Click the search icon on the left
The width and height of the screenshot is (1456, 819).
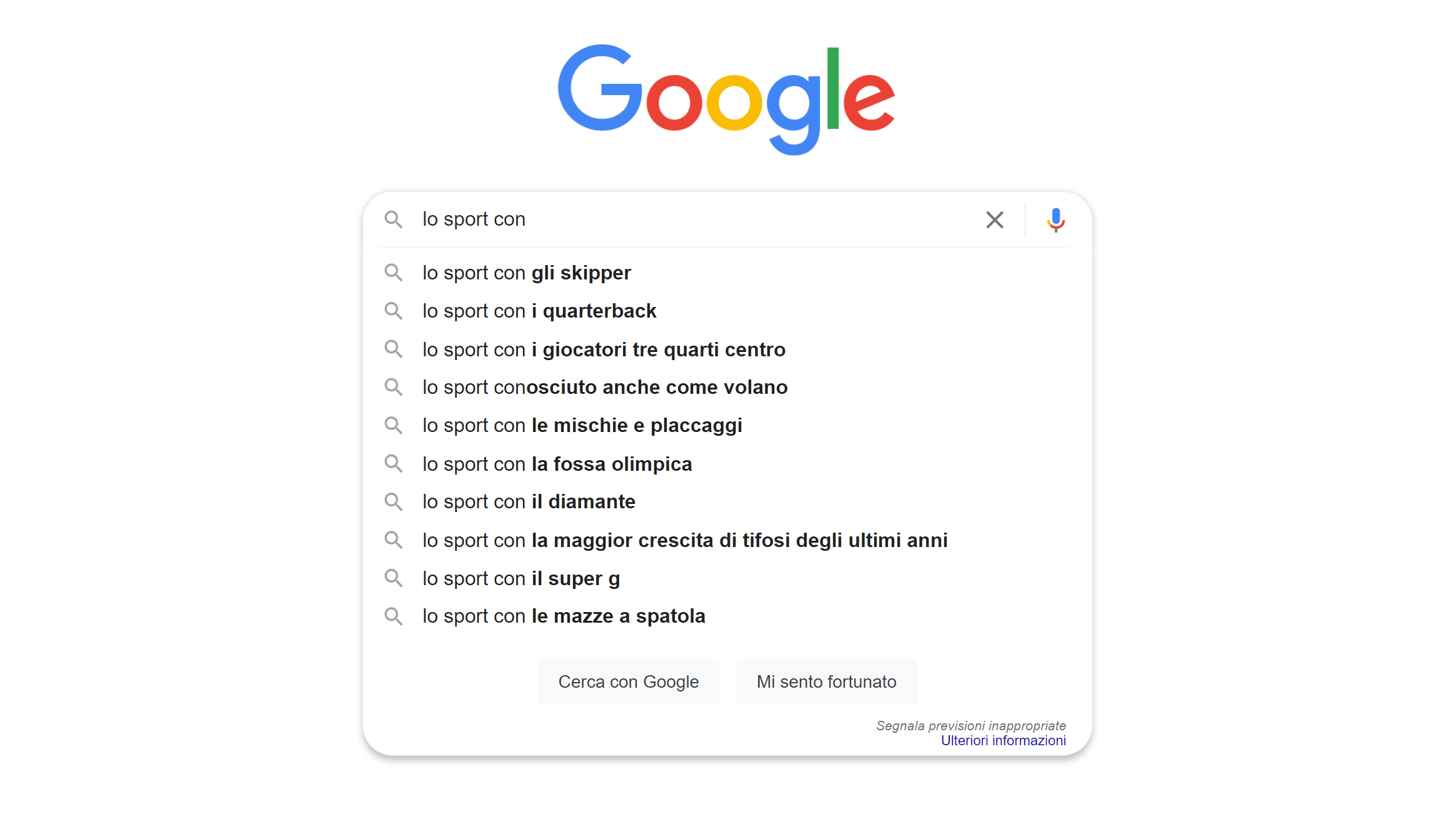pyautogui.click(x=394, y=219)
